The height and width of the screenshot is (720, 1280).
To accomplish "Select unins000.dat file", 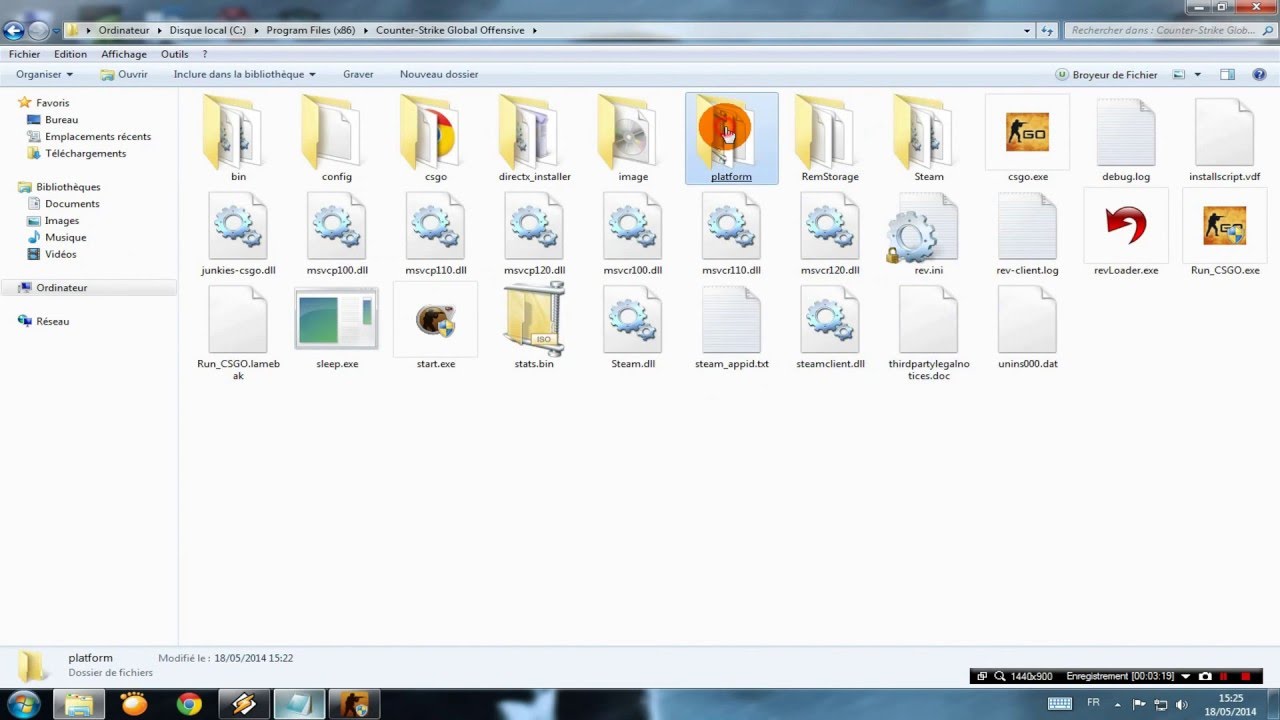I will 1027,327.
